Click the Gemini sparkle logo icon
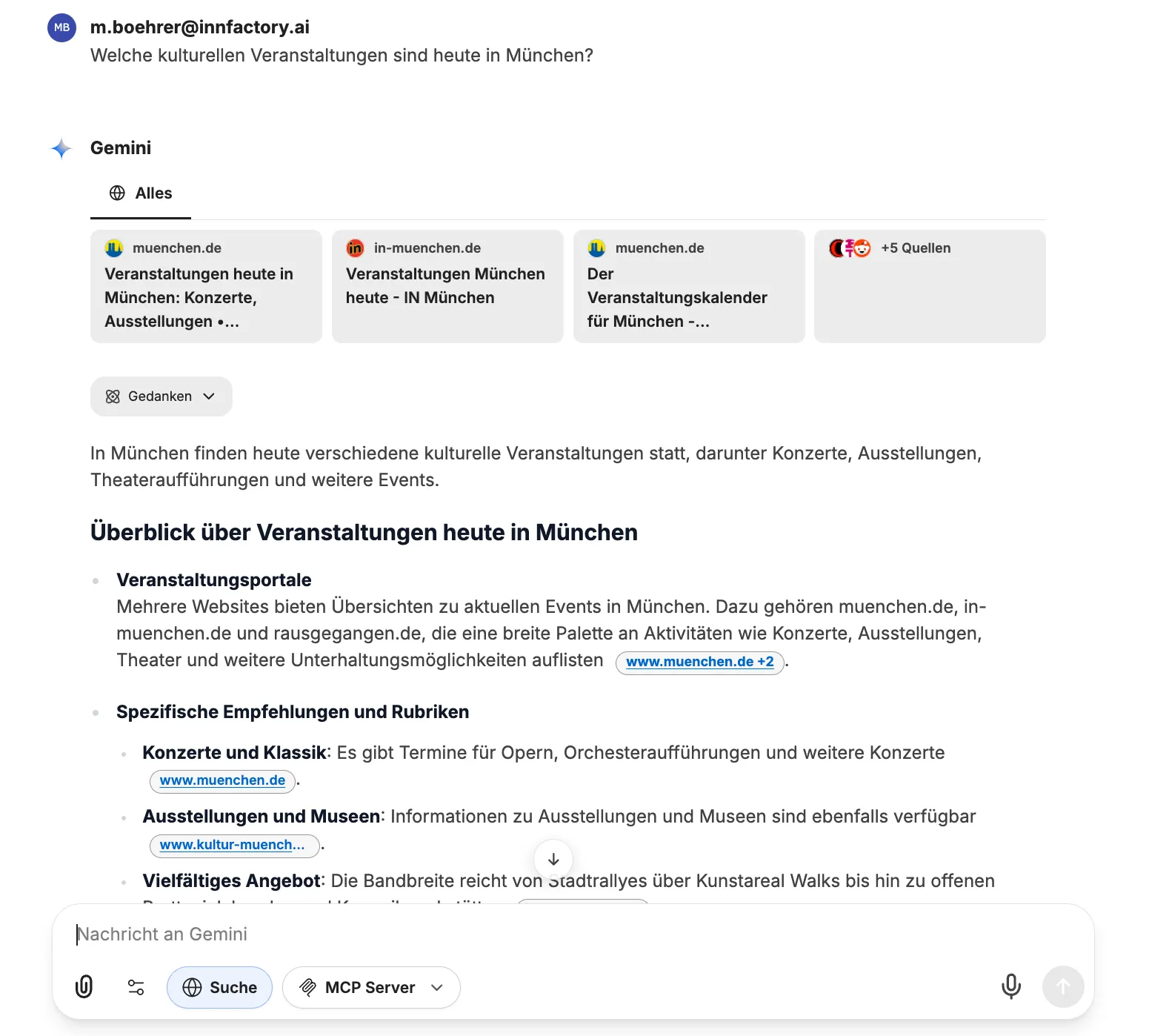 point(61,149)
